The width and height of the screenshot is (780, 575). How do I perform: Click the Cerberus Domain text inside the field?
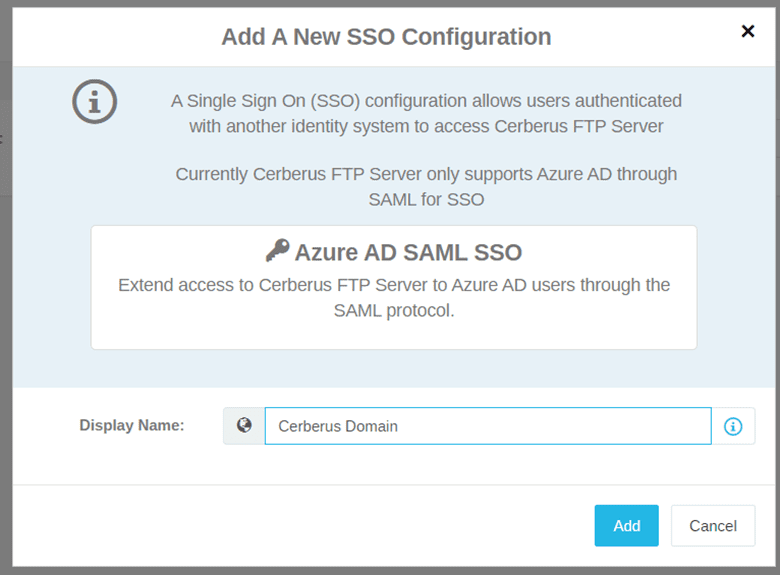click(338, 426)
